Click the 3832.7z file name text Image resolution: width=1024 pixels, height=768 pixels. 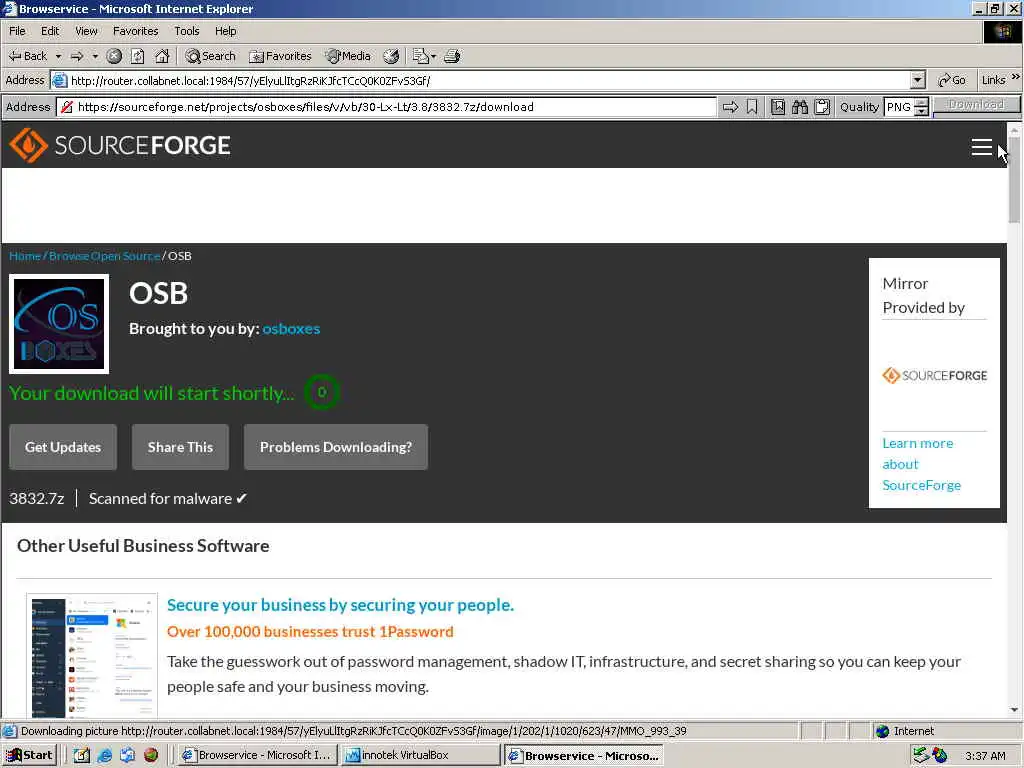point(37,498)
